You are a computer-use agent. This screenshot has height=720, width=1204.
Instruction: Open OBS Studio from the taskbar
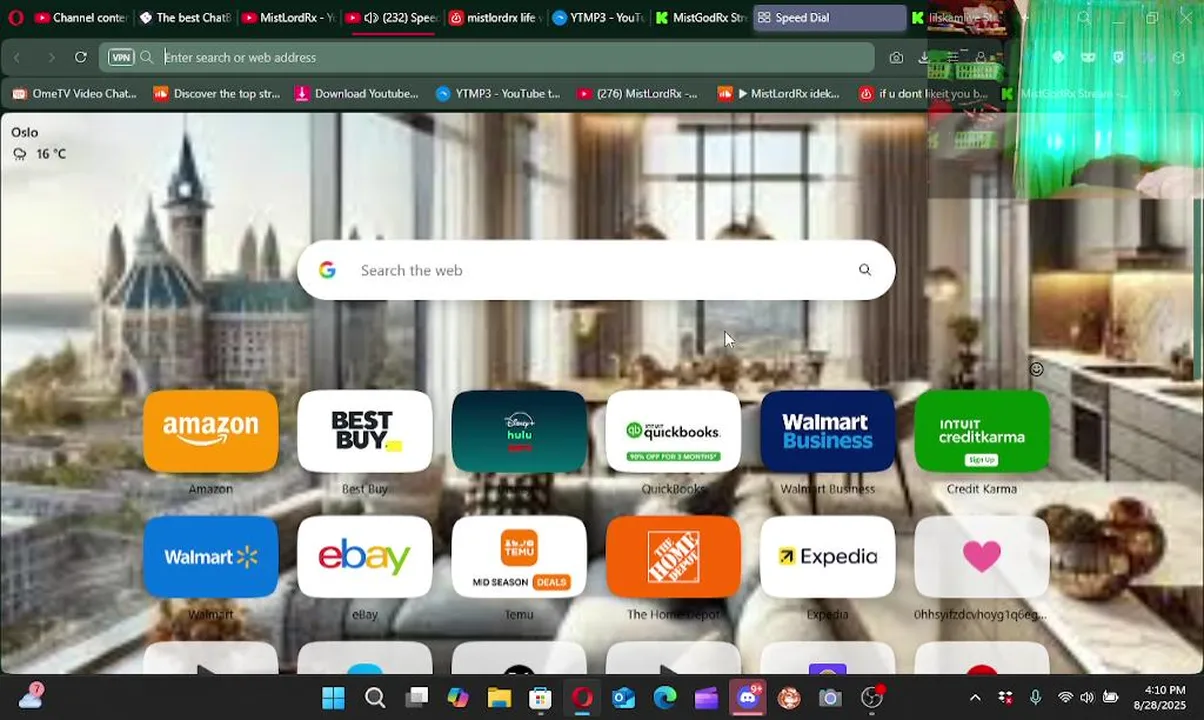[x=872, y=697]
